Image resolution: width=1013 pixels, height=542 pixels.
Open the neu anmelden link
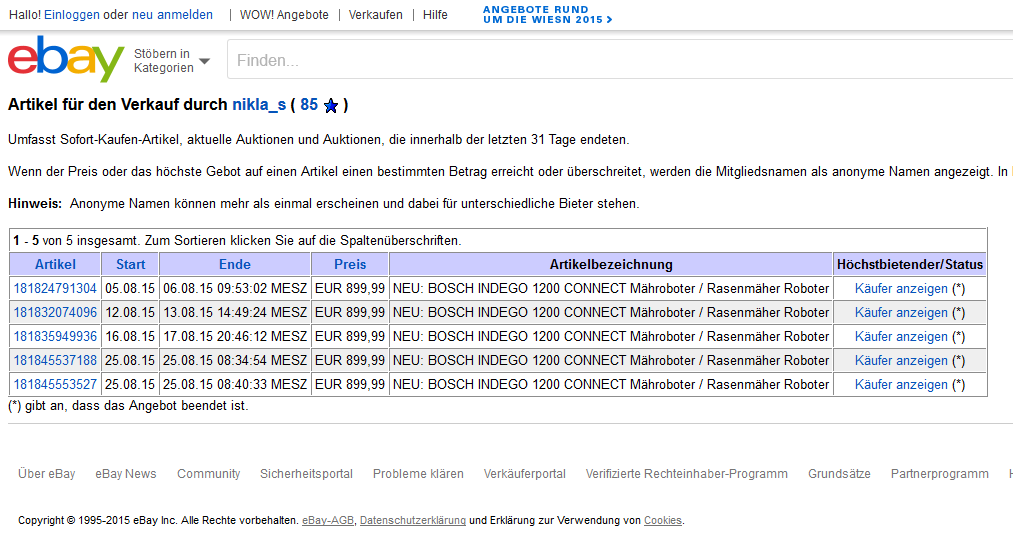[x=172, y=15]
